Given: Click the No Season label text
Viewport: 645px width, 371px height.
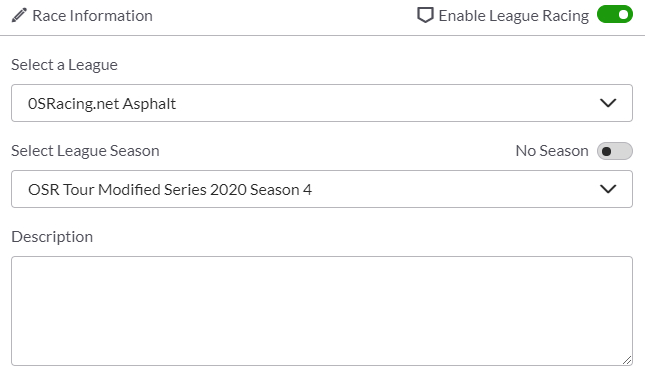Looking at the screenshot, I should 552,151.
